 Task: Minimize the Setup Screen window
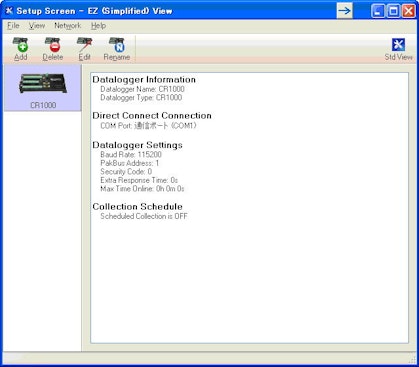pos(378,11)
